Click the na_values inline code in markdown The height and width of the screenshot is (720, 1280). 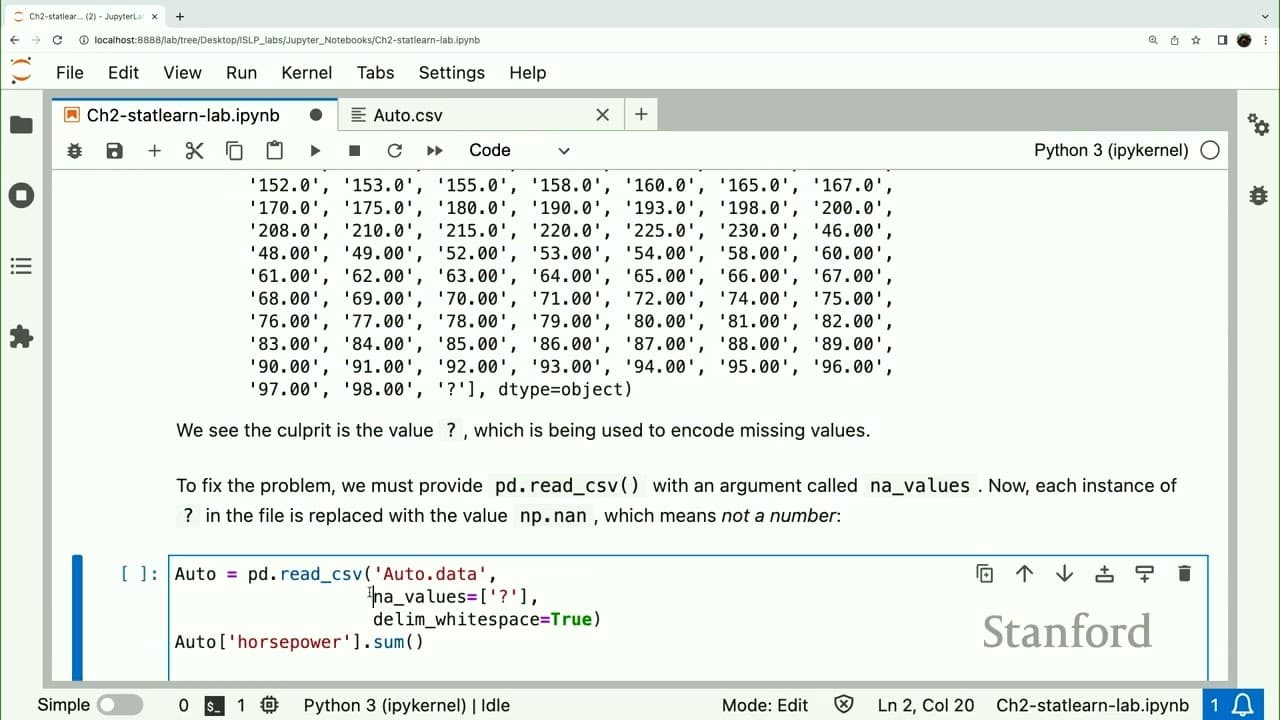click(920, 486)
